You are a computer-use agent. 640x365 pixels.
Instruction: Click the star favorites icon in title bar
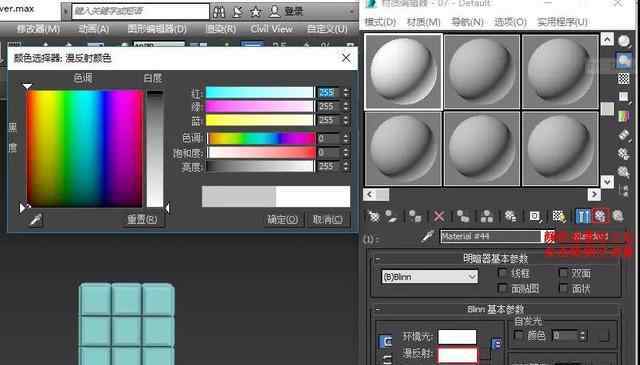(256, 12)
